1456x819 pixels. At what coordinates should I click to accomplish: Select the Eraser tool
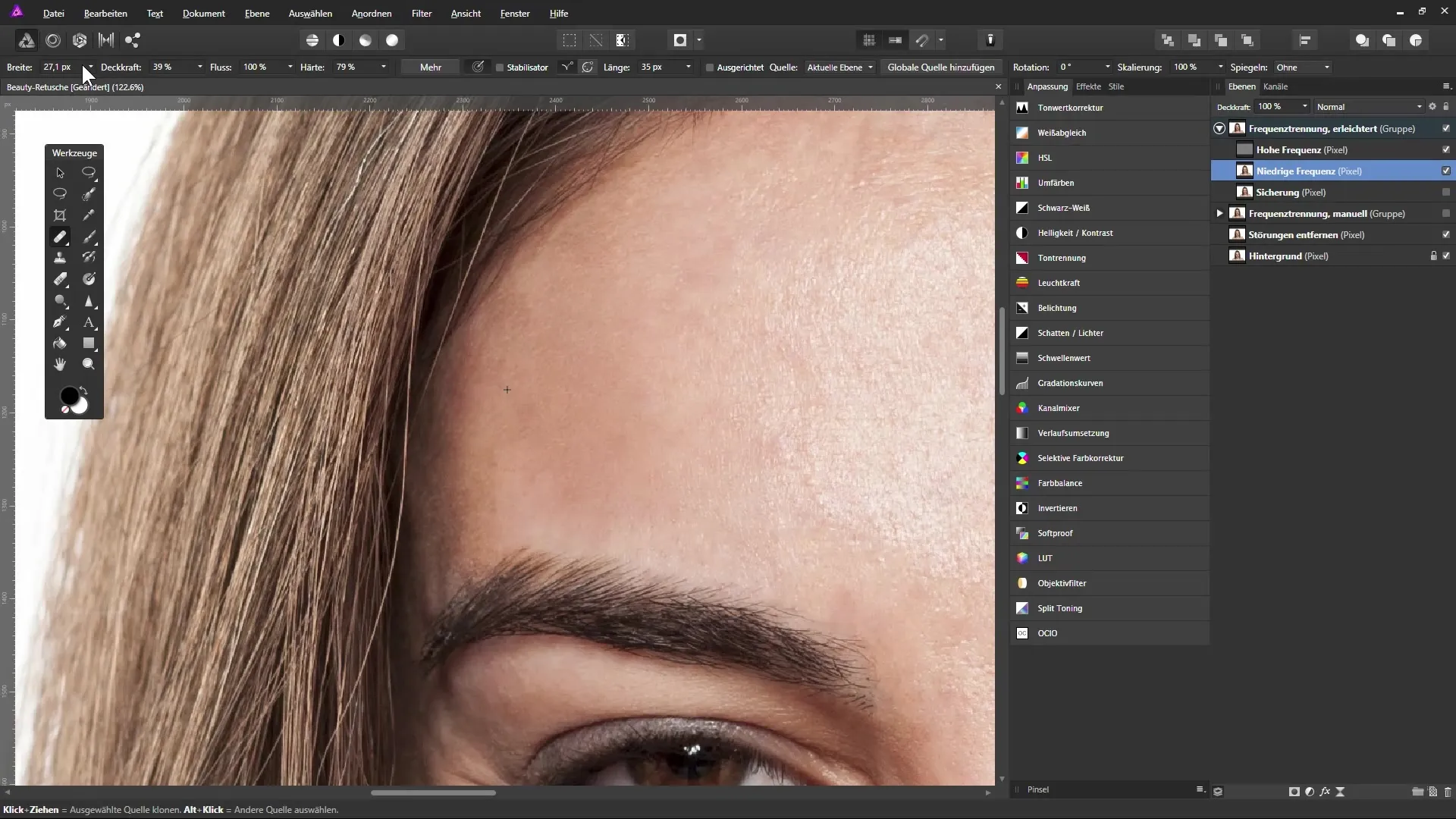click(60, 279)
